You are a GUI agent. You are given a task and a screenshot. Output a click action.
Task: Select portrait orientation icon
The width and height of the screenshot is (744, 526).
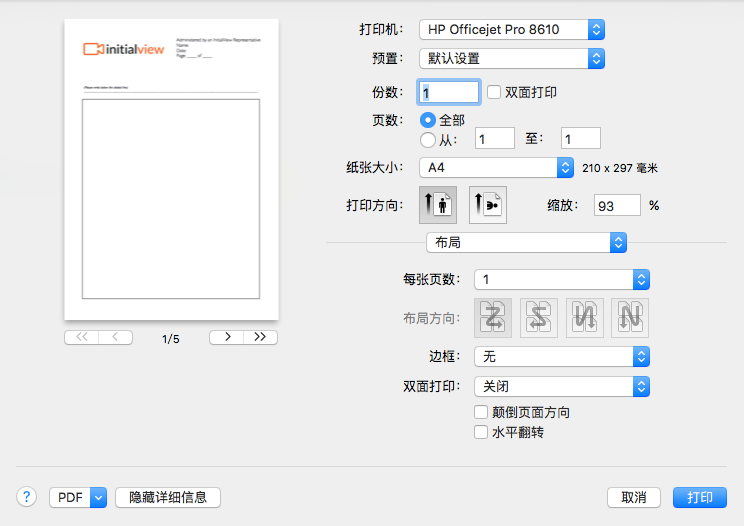point(438,205)
